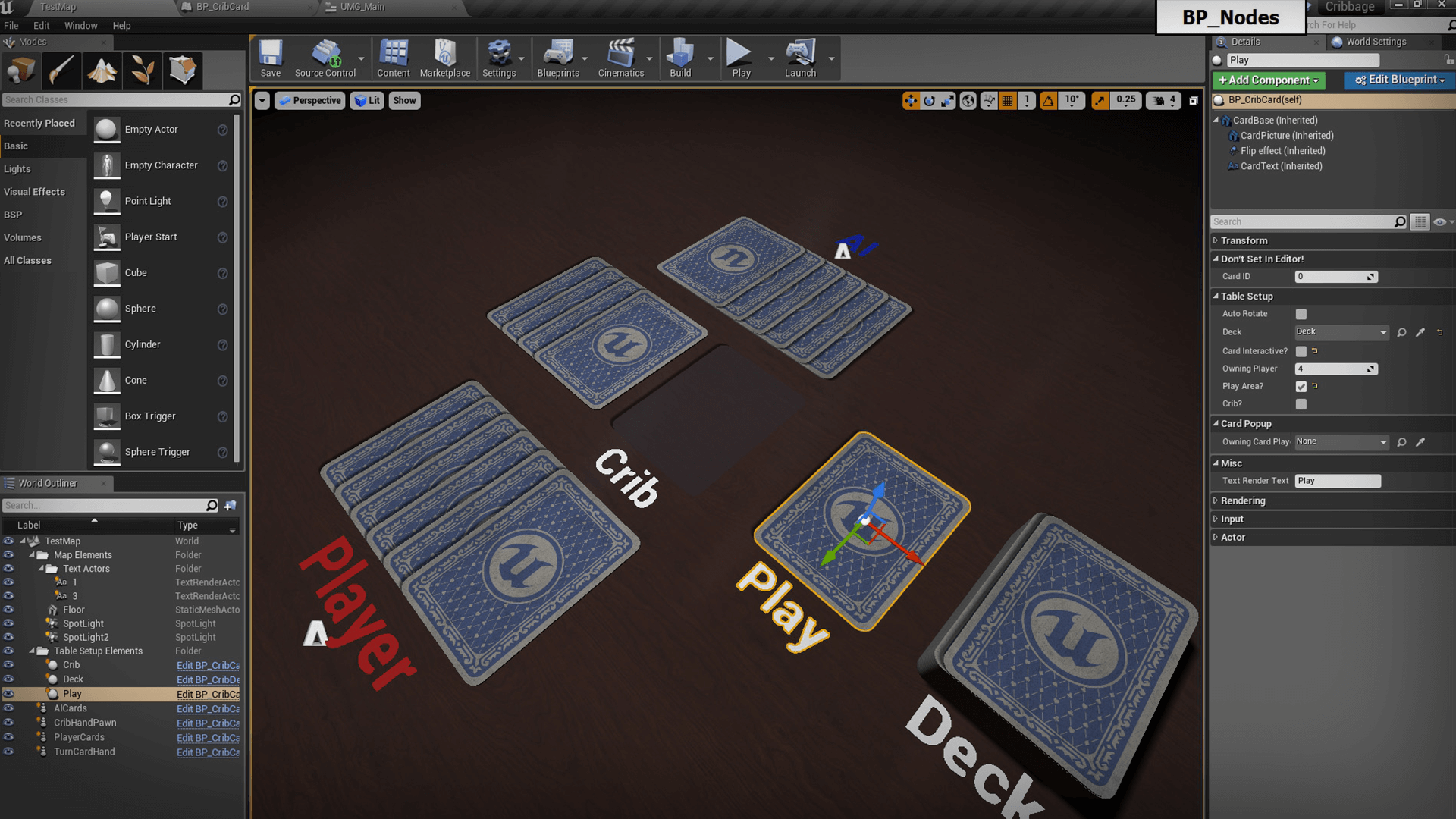Open Source Control from the toolbar
The image size is (1456, 819).
tap(325, 58)
